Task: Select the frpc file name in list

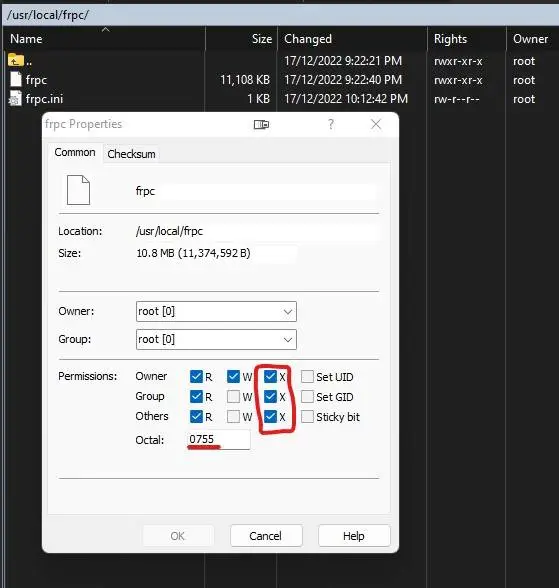Action: (36, 80)
